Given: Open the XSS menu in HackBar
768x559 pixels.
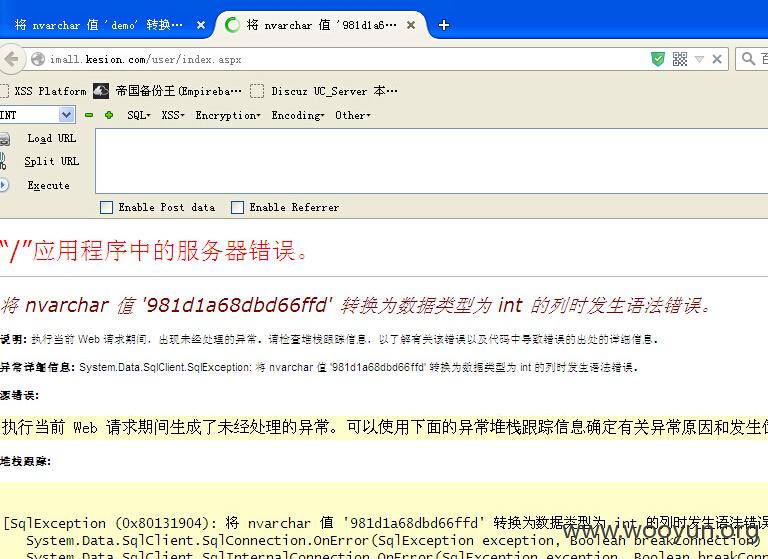Looking at the screenshot, I should (173, 115).
